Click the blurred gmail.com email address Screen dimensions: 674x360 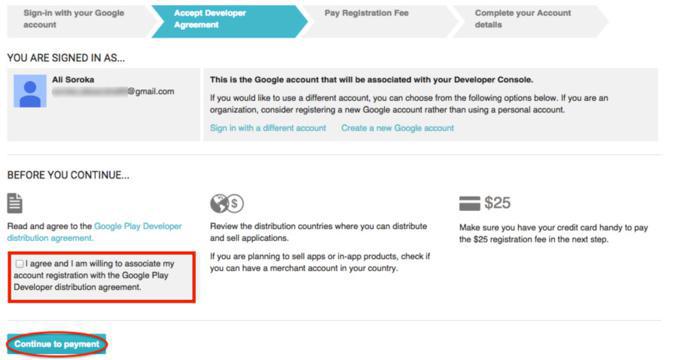[x=113, y=92]
